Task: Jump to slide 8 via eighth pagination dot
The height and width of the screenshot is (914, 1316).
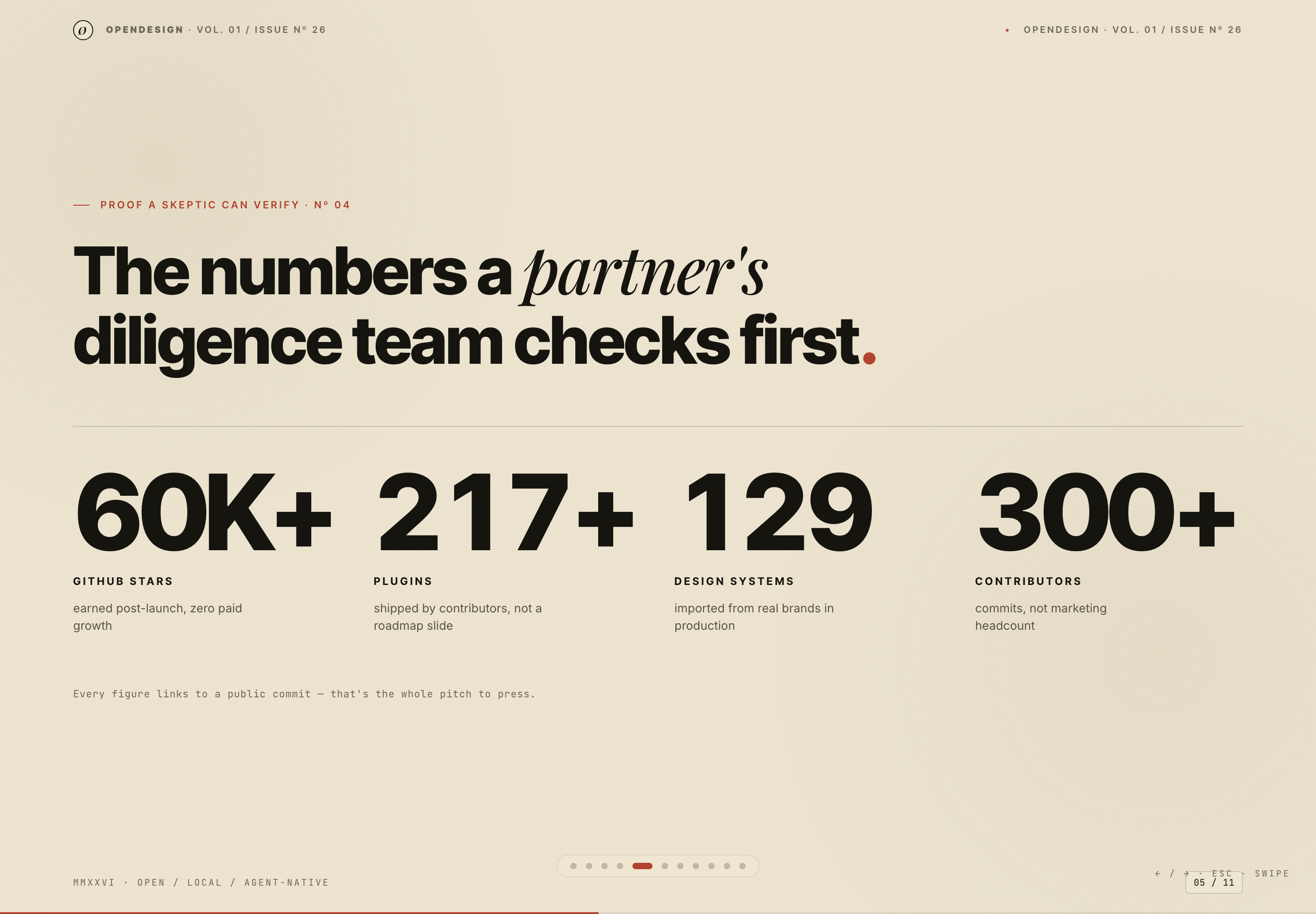Action: (x=696, y=866)
